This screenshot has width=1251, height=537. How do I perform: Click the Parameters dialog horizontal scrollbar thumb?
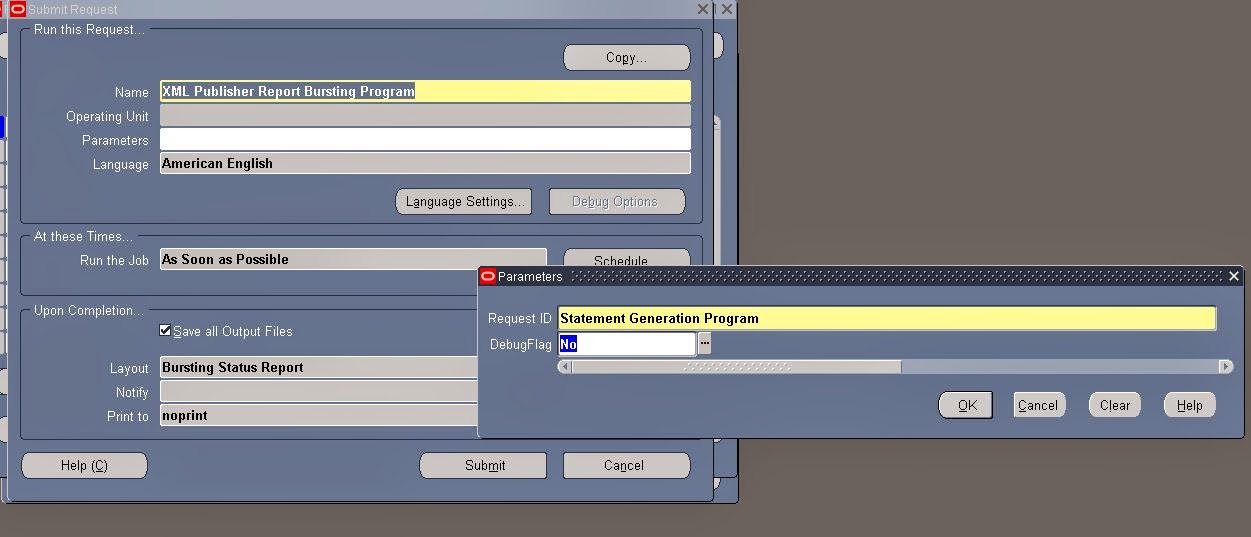pyautogui.click(x=736, y=367)
